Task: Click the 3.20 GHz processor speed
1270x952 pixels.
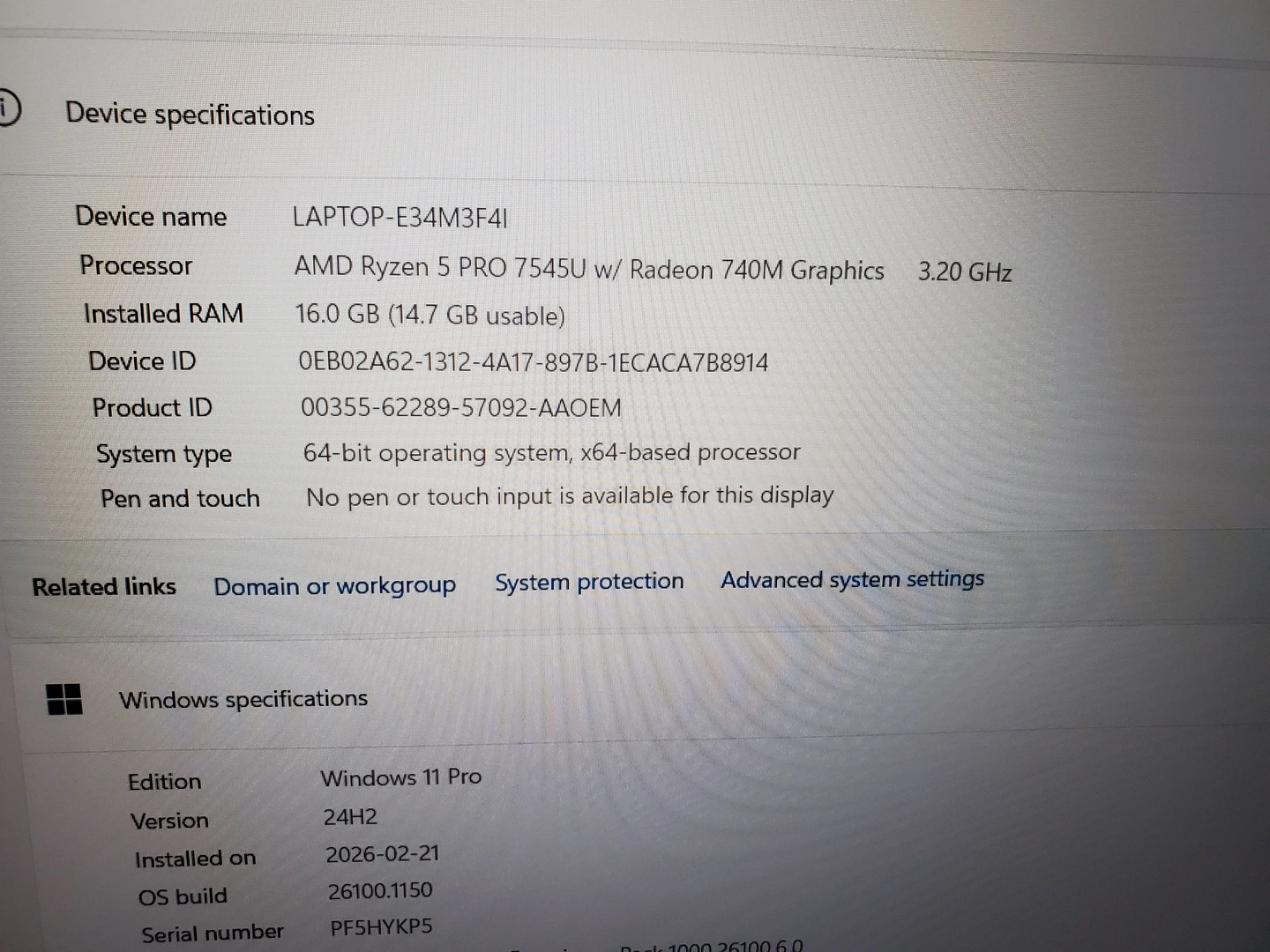Action: 964,271
